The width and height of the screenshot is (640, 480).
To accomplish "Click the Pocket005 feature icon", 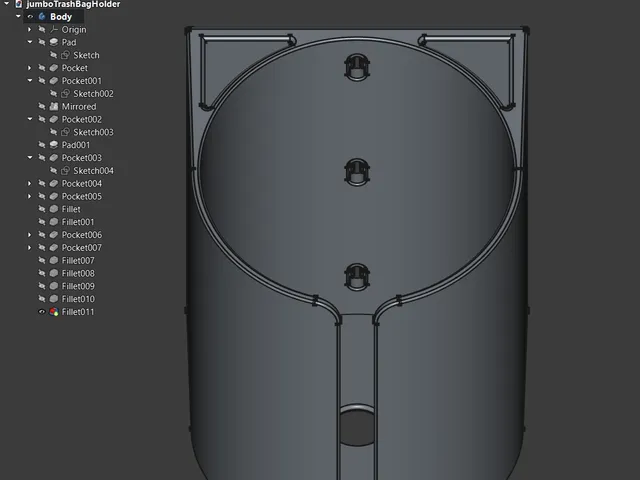I will click(x=54, y=196).
